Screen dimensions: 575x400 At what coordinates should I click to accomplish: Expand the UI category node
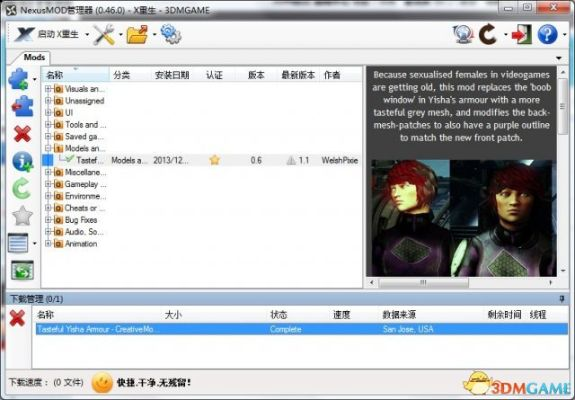click(48, 113)
